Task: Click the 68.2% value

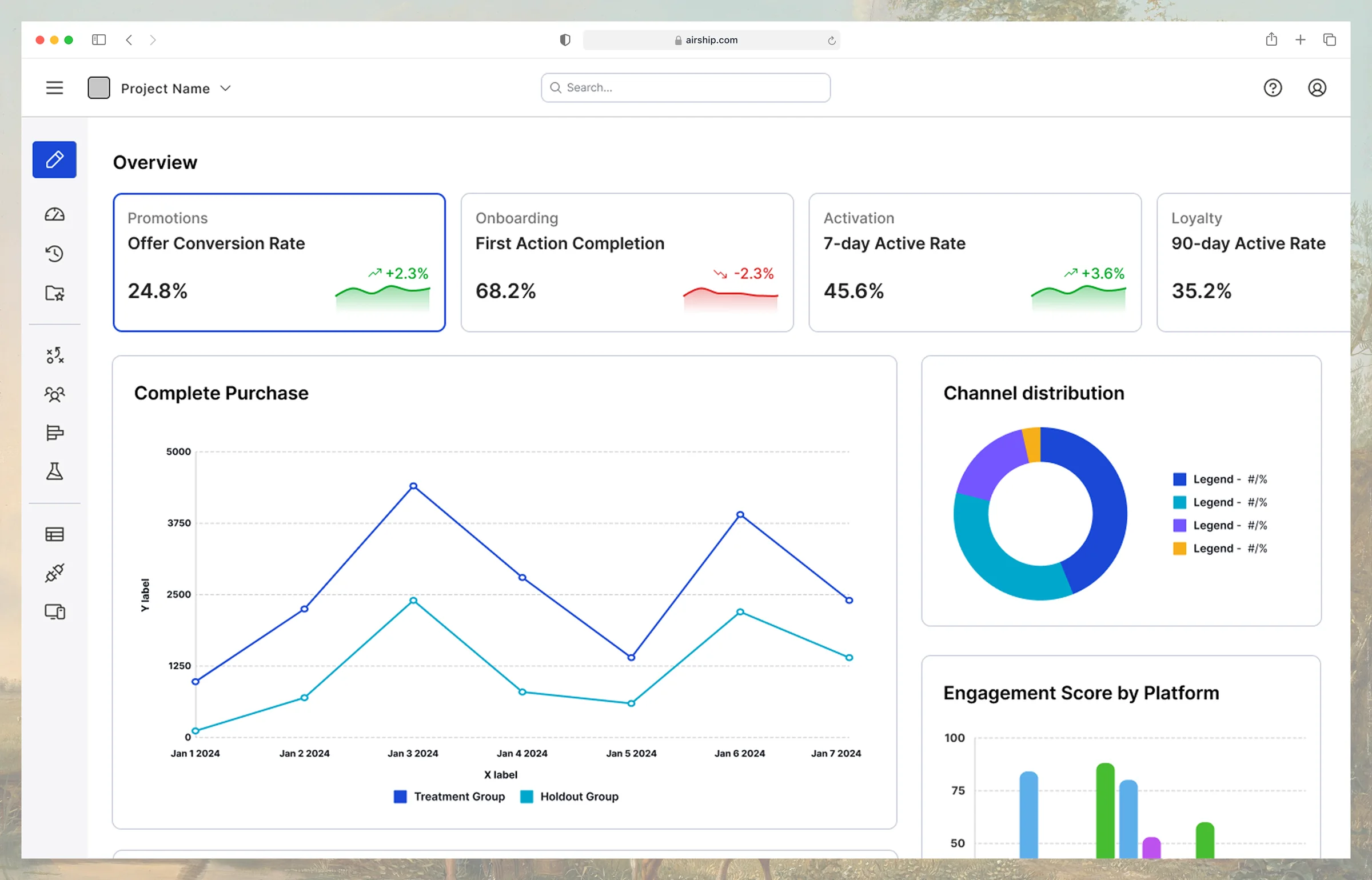Action: [x=505, y=291]
